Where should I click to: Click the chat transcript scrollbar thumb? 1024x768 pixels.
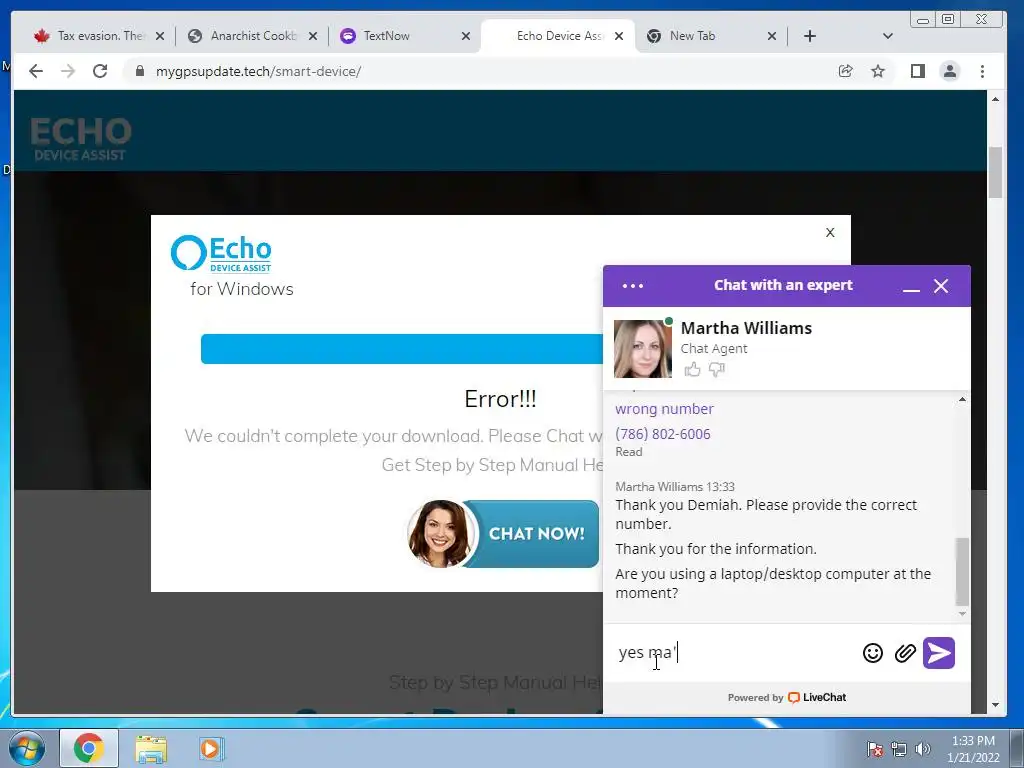click(962, 571)
